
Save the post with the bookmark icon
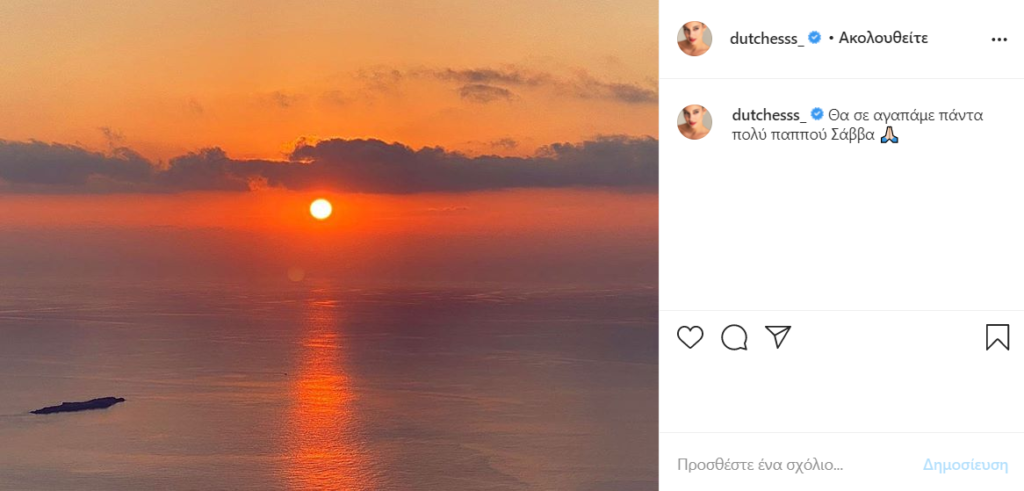(x=997, y=337)
